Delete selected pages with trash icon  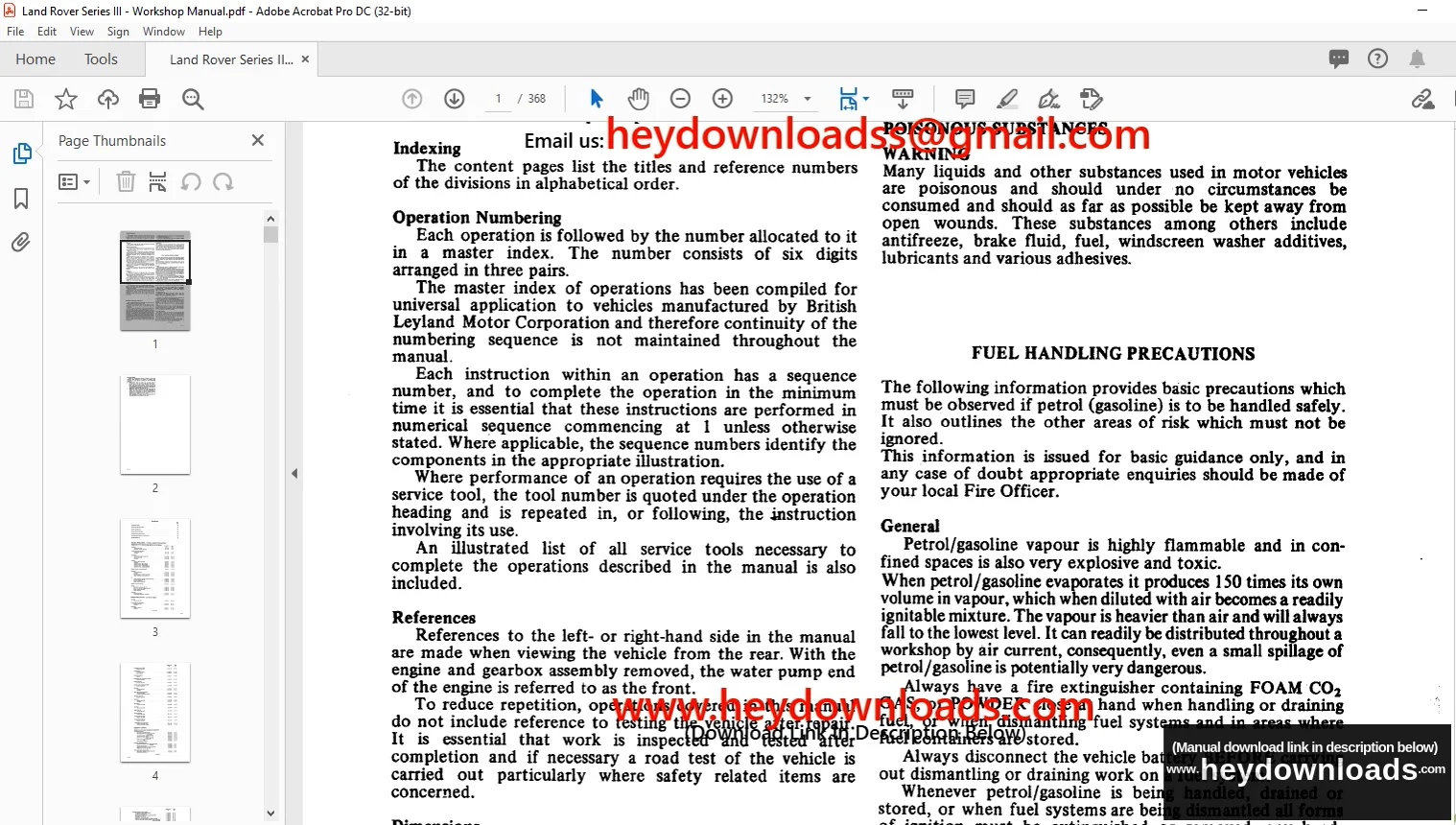(x=126, y=182)
